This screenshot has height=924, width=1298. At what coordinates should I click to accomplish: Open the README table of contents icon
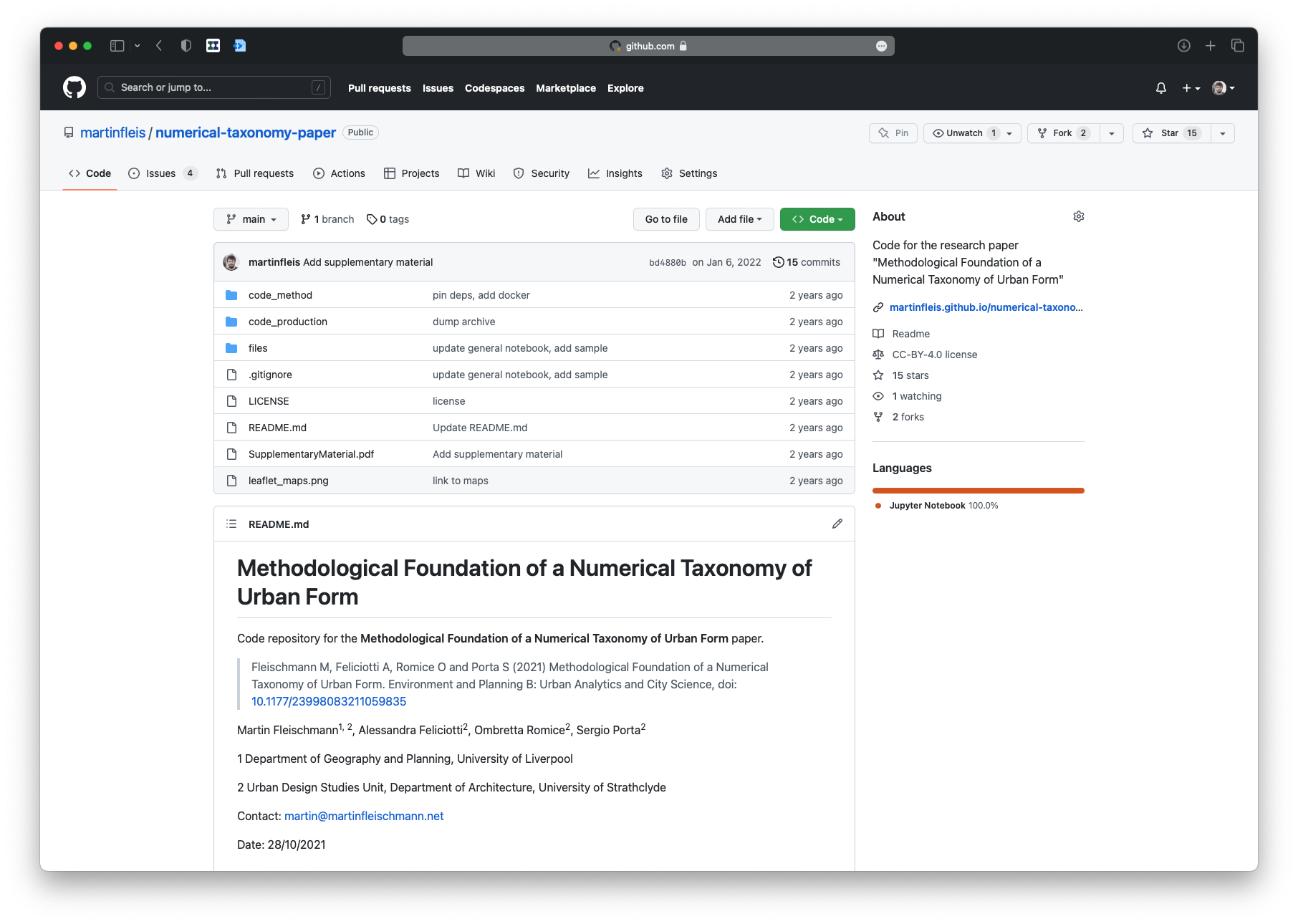[x=231, y=524]
